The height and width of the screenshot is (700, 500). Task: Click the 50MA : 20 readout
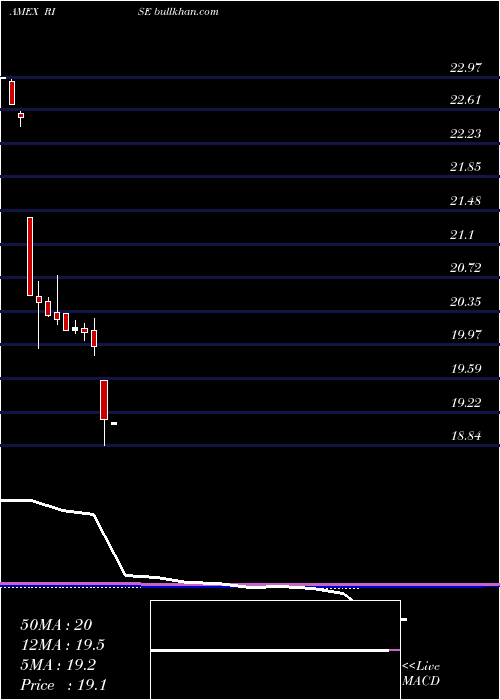coord(56,625)
